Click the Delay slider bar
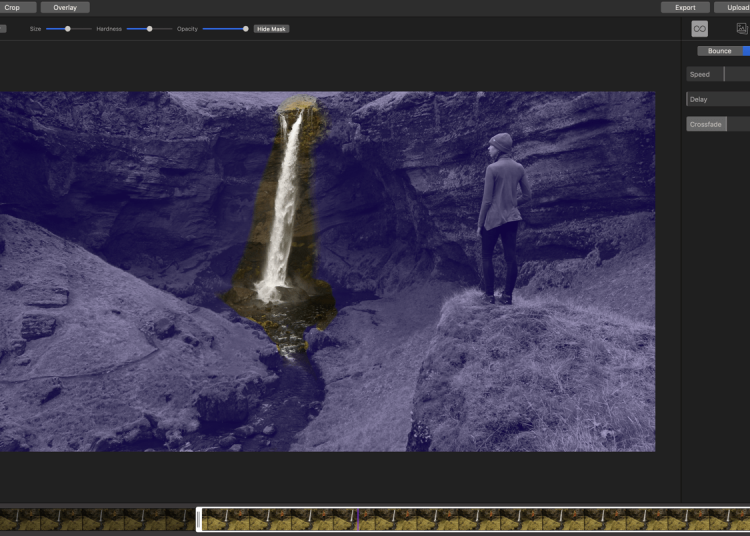 pos(718,99)
